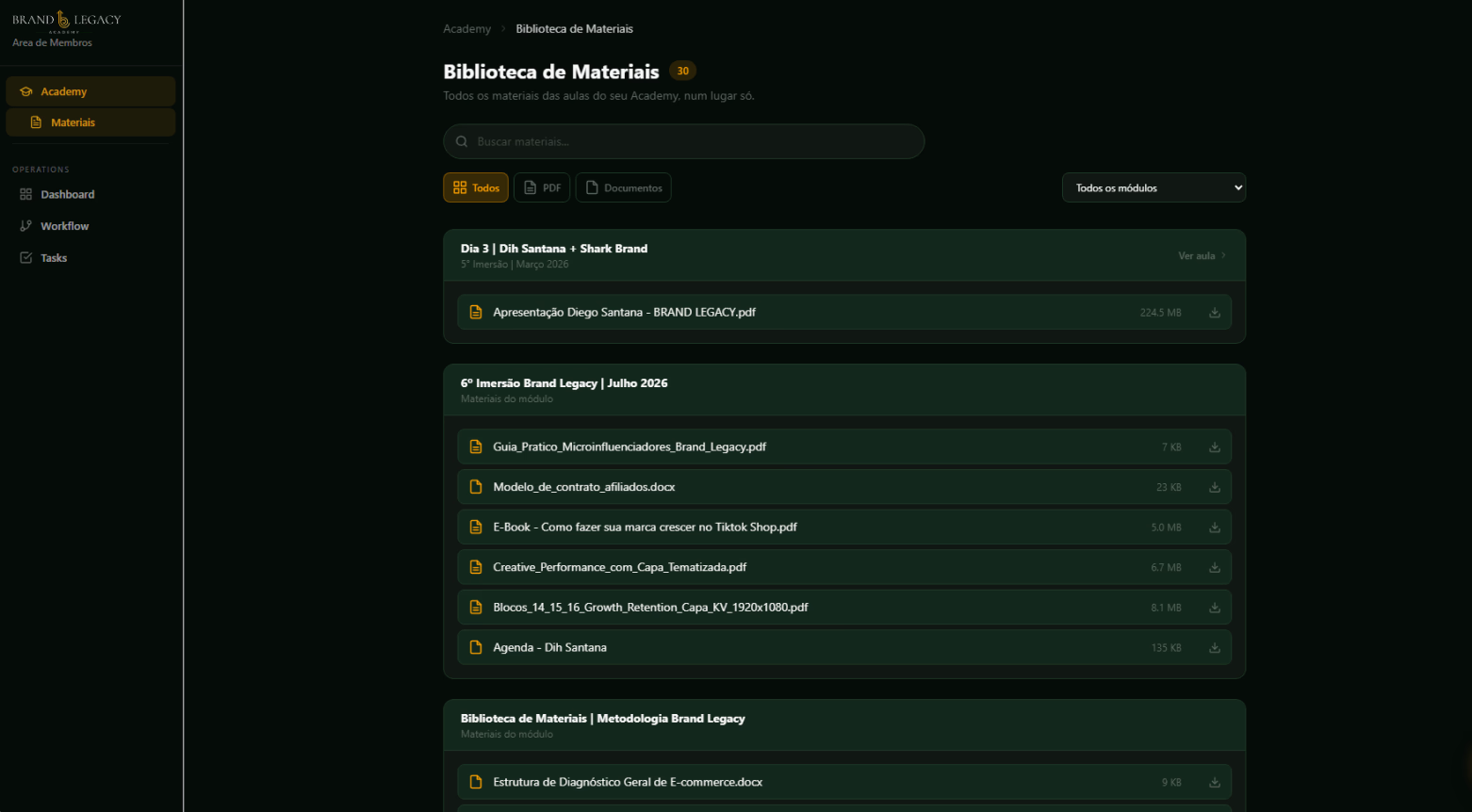Download Guia_Pratico_Microinfluenciadores_Brand_Legacy.pdf
Viewport: 1472px width, 812px height.
1215,447
